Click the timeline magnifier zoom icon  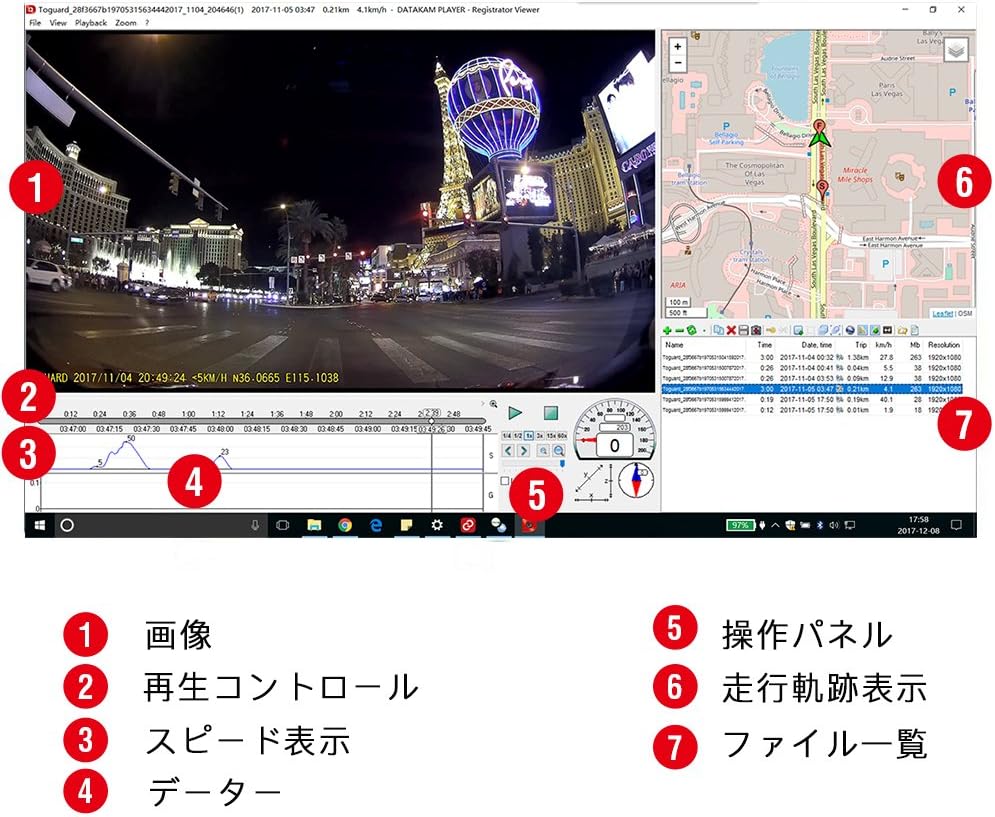493,404
